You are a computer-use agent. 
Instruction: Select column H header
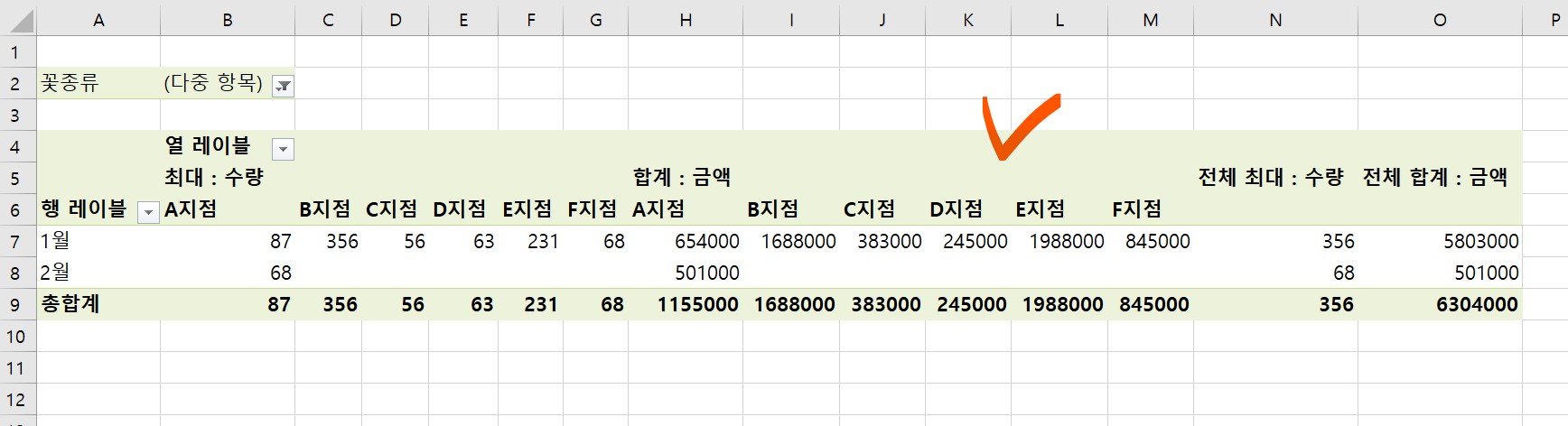click(x=686, y=20)
